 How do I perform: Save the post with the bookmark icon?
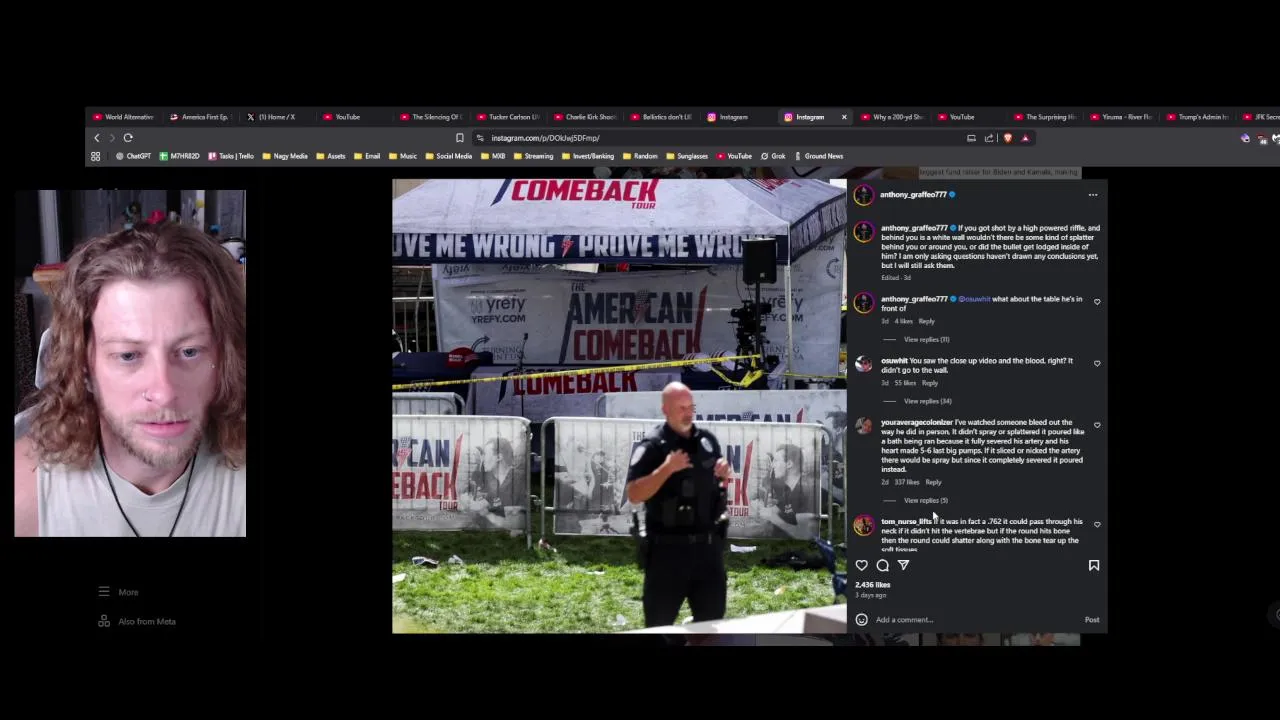click(x=1093, y=565)
